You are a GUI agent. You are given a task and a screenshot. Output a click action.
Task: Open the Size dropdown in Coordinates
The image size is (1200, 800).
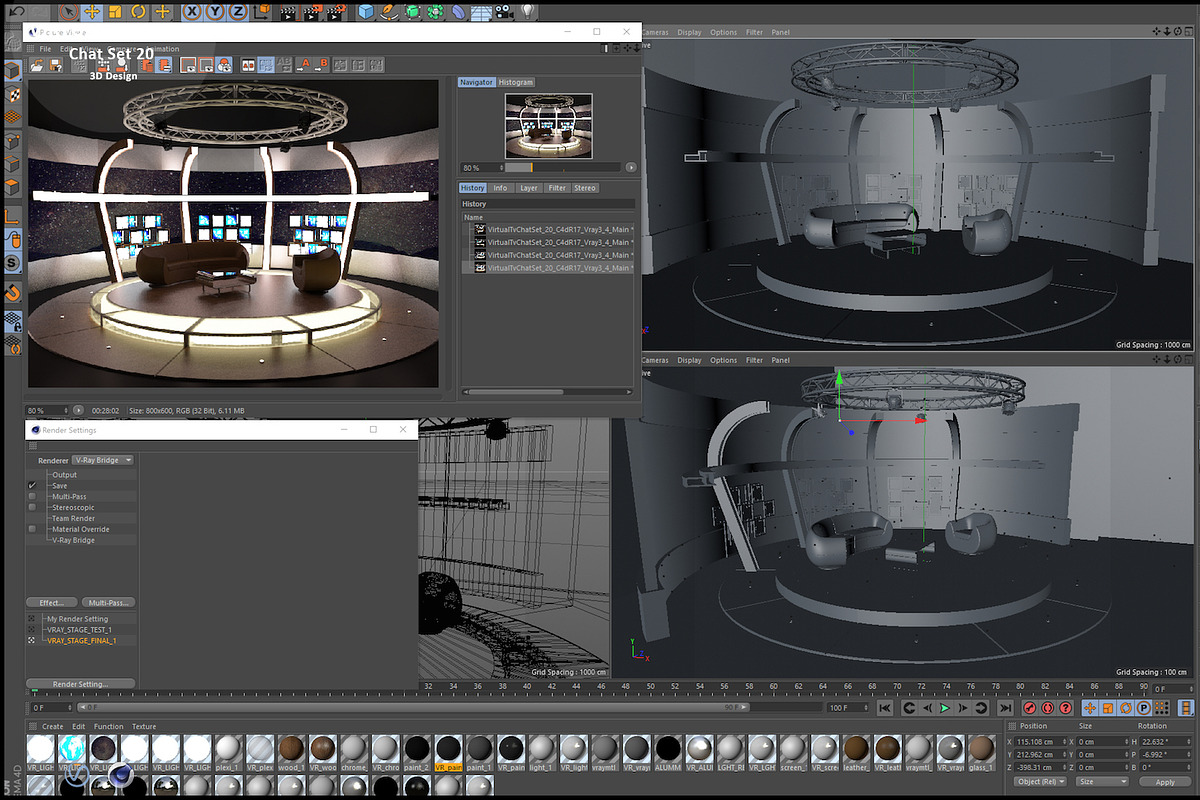coord(1102,781)
